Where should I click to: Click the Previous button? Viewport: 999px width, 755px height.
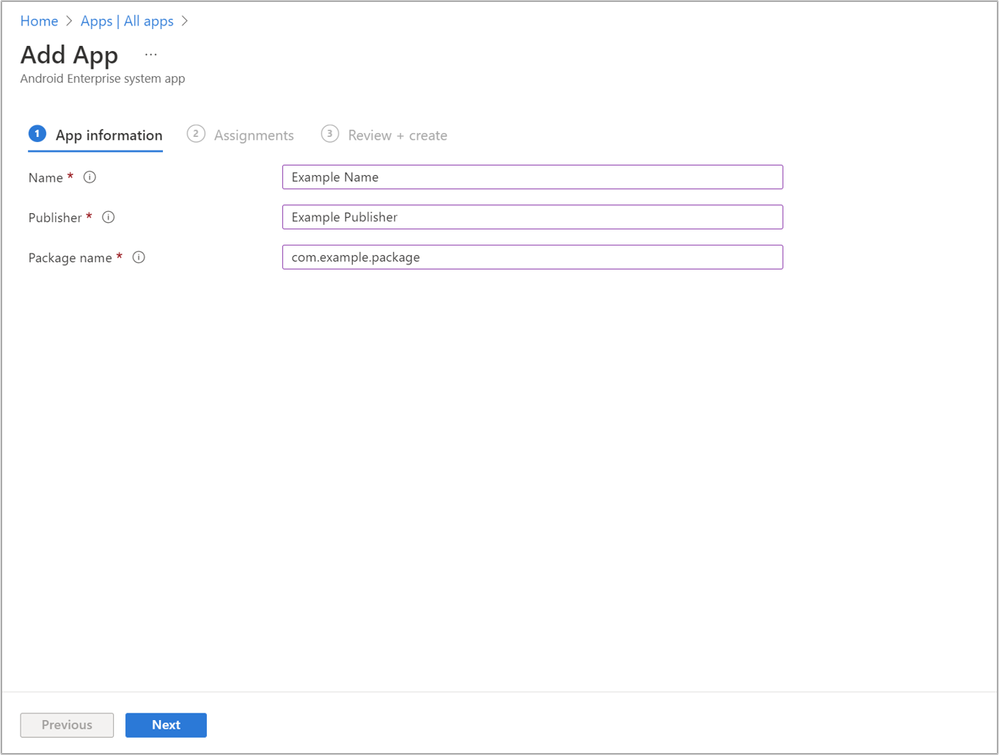coord(67,725)
